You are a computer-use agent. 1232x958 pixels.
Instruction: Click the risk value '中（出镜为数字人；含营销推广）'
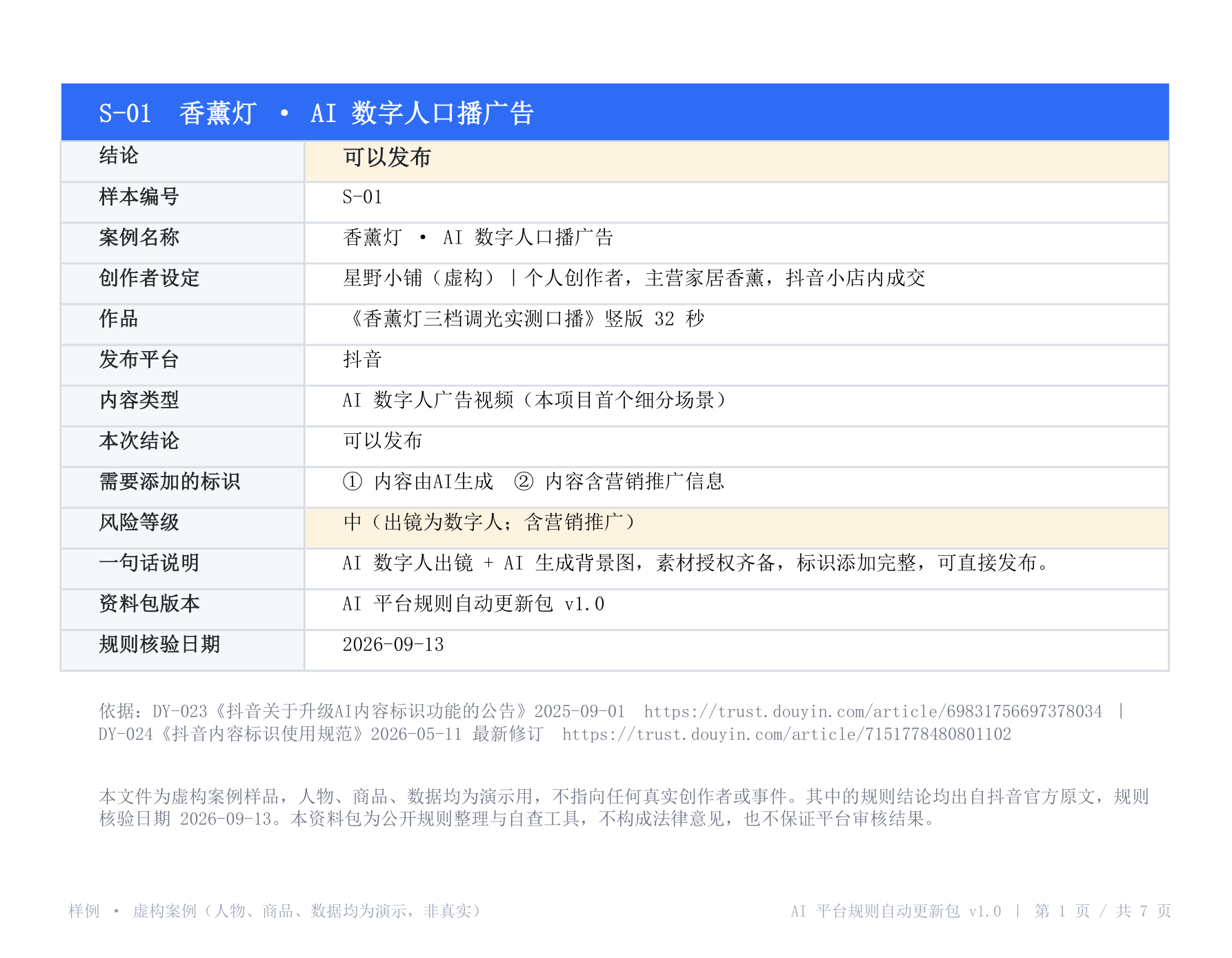489,522
